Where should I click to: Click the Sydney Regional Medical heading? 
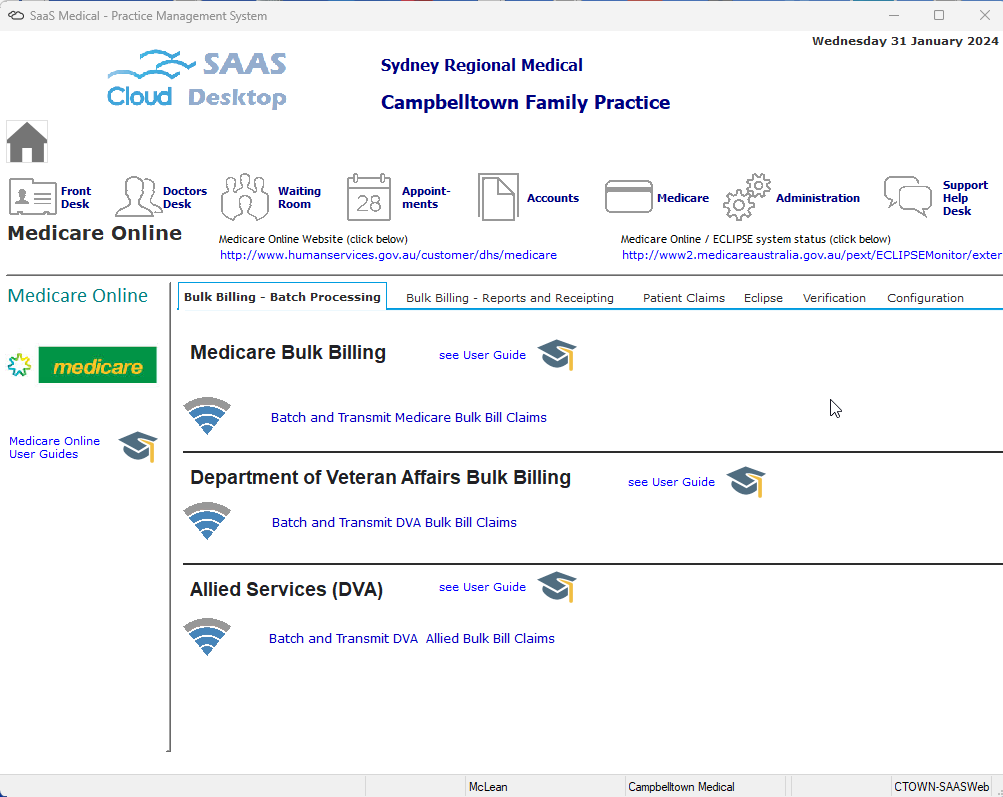[482, 65]
